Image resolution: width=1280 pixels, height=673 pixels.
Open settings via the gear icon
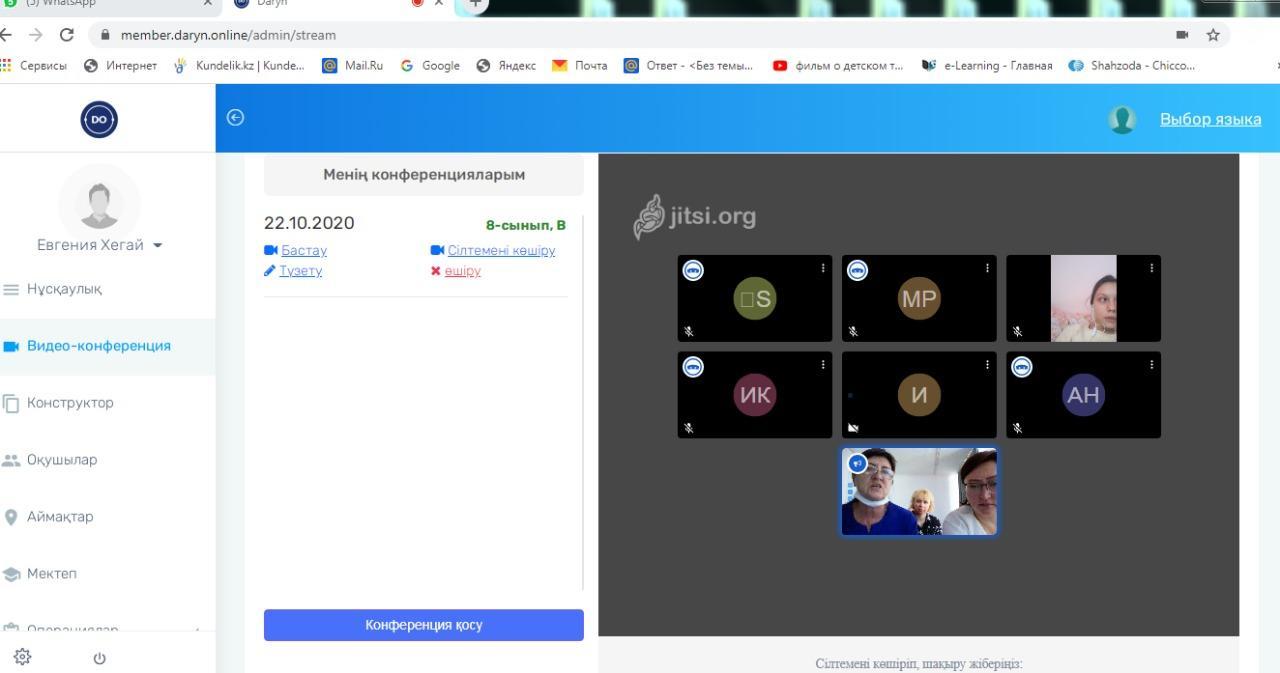point(22,657)
